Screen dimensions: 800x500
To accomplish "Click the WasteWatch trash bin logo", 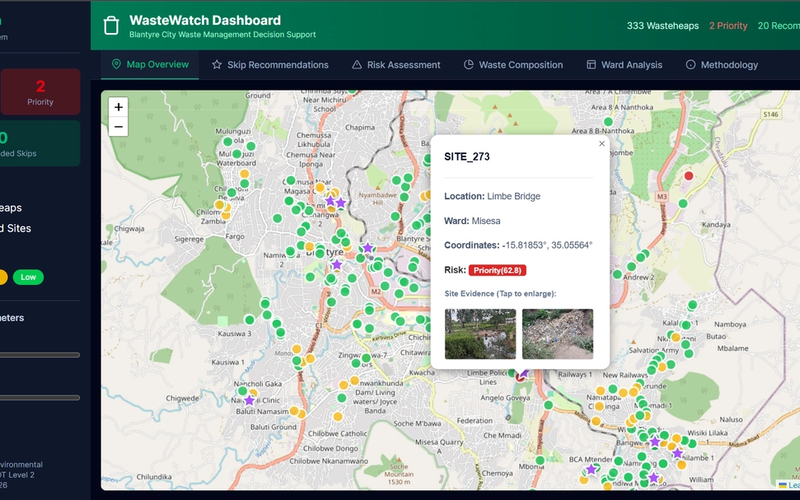I will click(x=112, y=25).
